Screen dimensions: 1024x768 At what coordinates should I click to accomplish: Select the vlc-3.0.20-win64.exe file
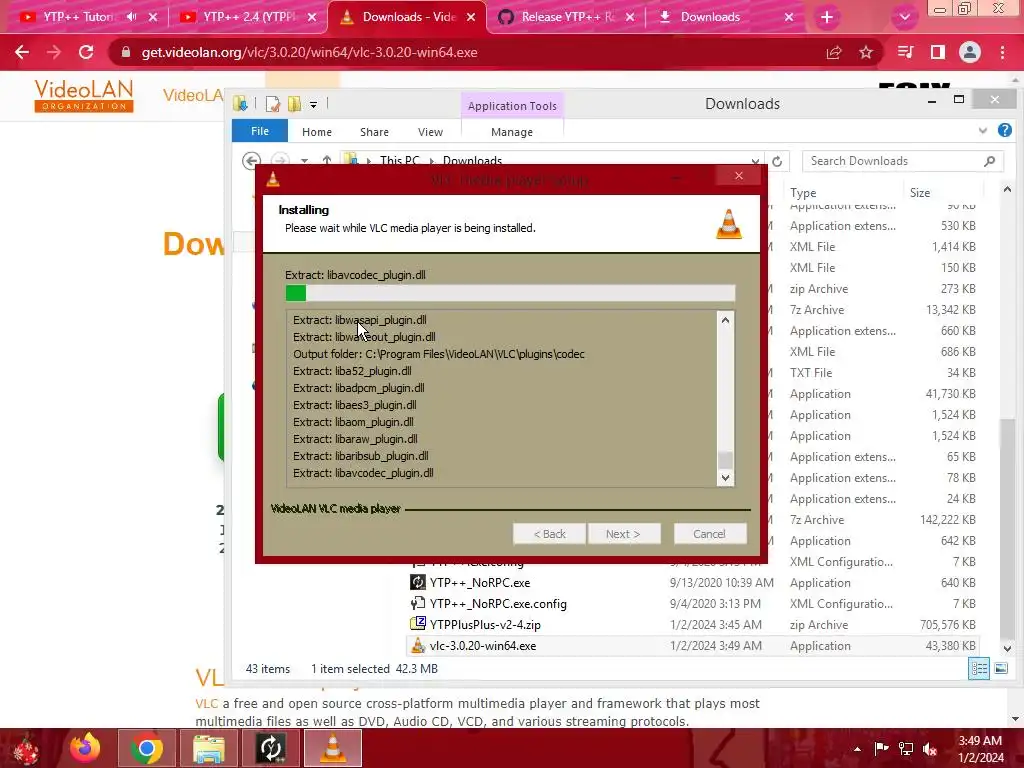tap(483, 646)
